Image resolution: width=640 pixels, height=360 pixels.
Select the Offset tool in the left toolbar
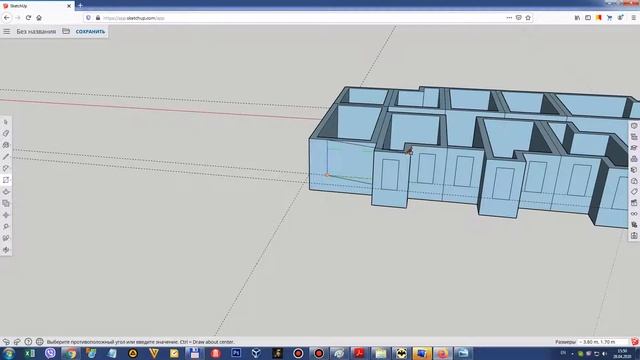click(x=6, y=203)
